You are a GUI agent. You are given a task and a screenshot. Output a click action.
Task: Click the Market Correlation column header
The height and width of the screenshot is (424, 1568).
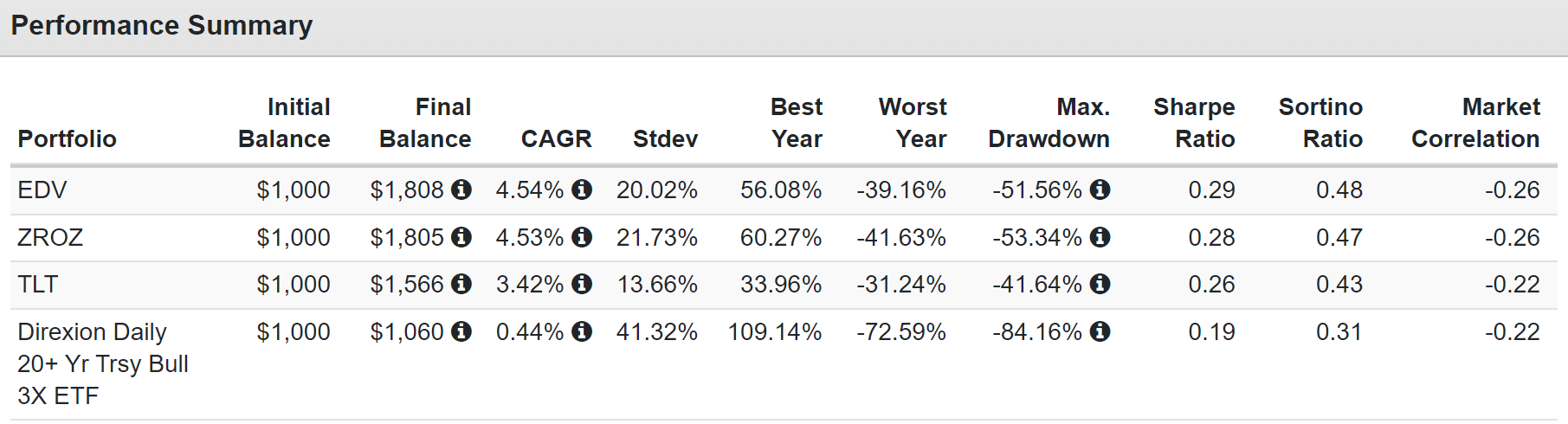pos(1475,123)
